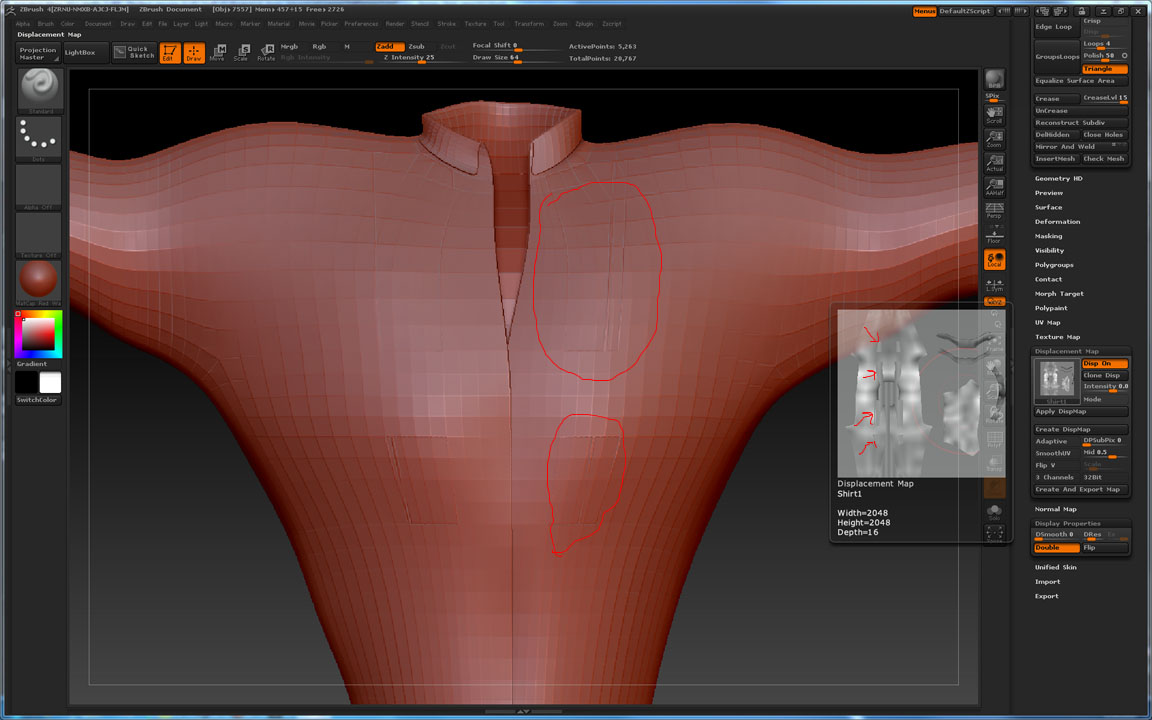Toggle Double display property
Viewport: 1152px width, 720px height.
coord(1056,548)
